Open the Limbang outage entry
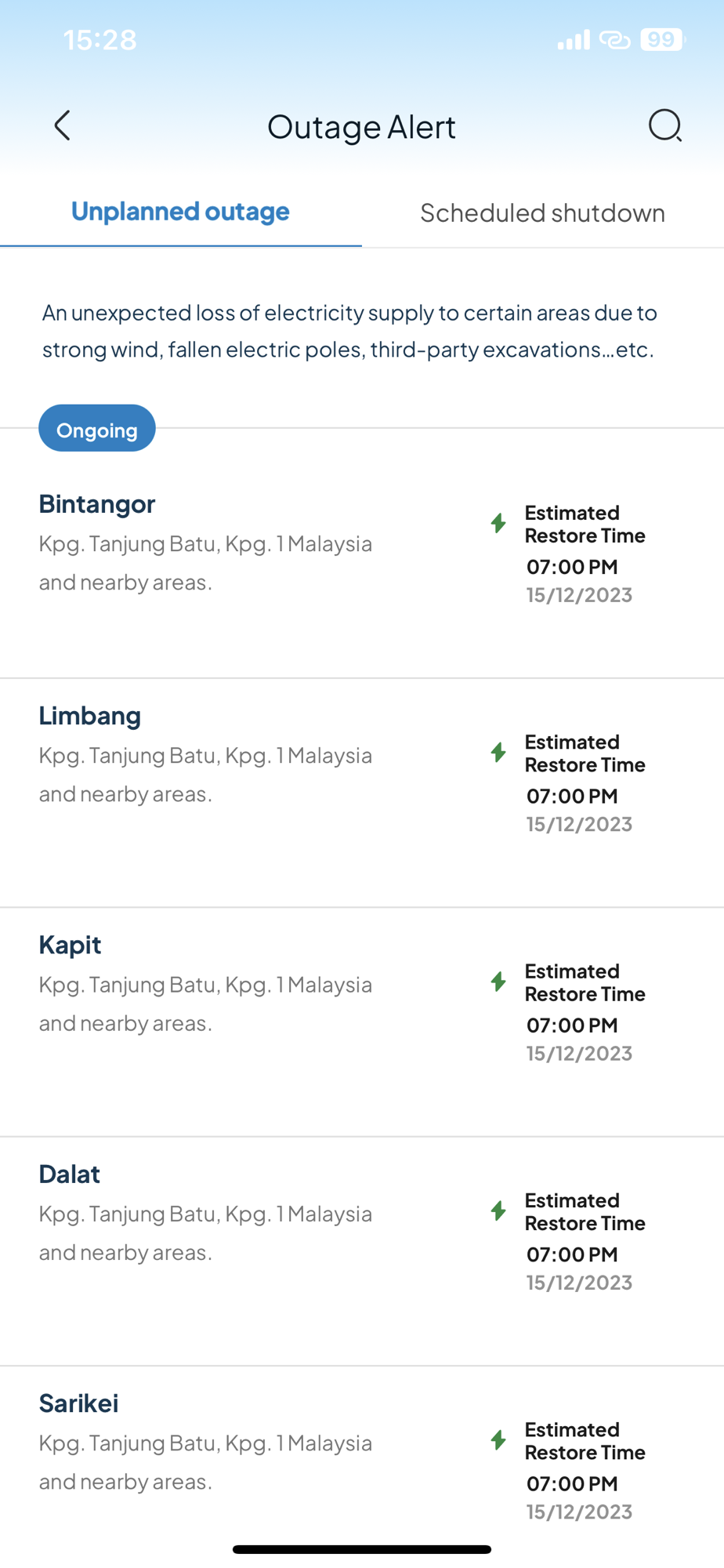 click(x=90, y=716)
